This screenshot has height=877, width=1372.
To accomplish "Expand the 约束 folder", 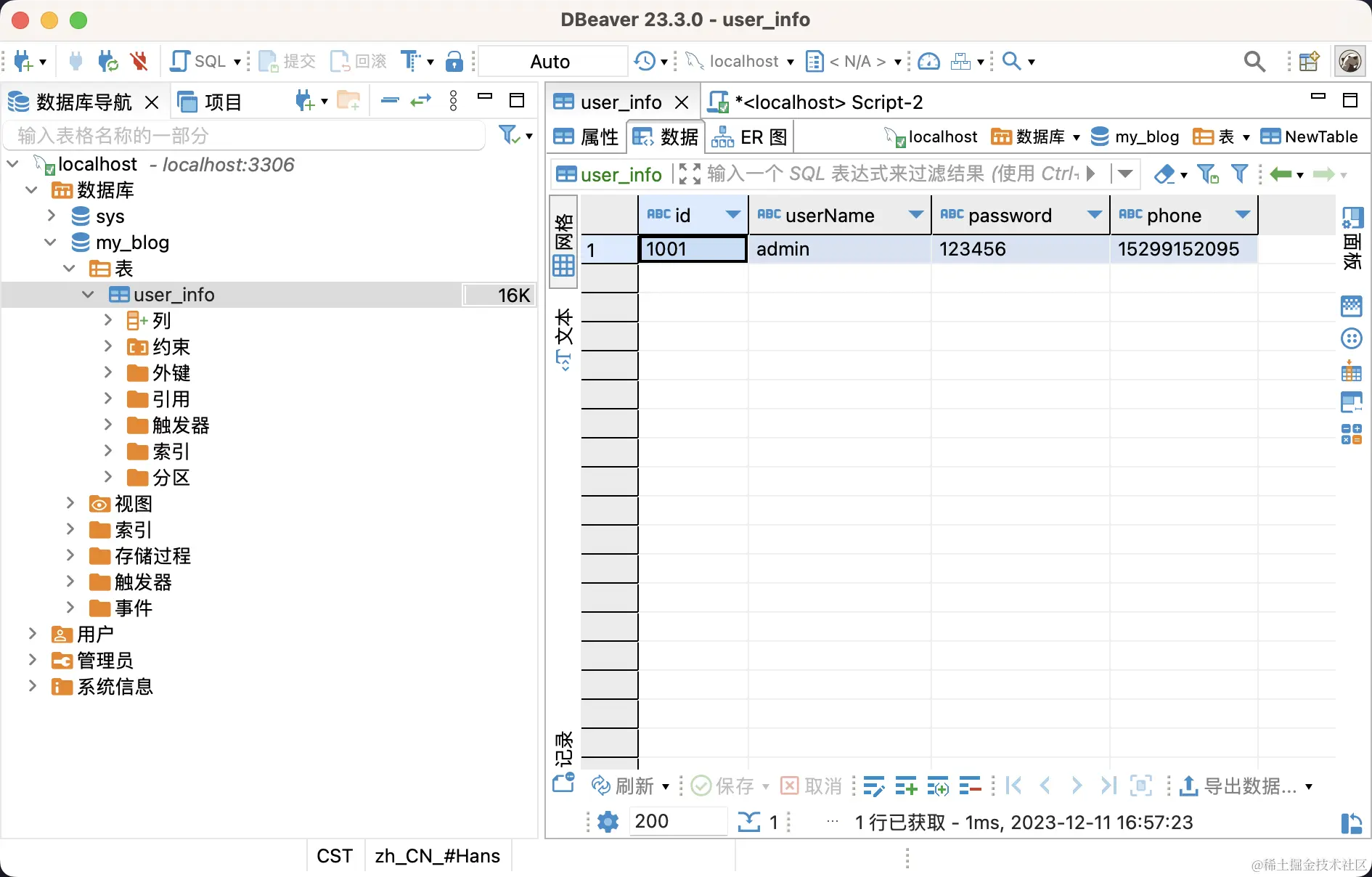I will [x=107, y=347].
